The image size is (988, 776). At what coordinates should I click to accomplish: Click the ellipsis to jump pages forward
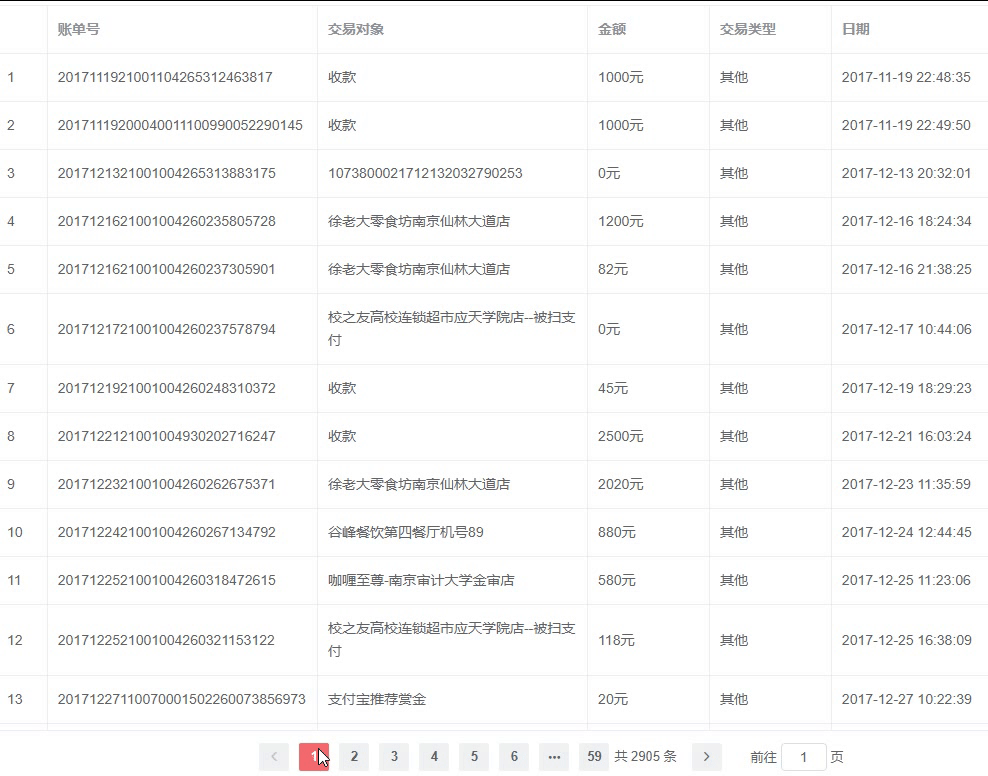554,757
